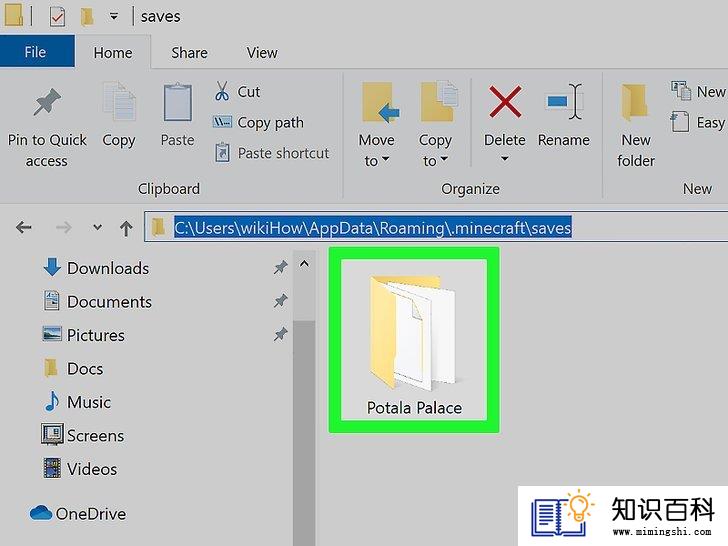Image resolution: width=728 pixels, height=546 pixels.
Task: Click Paste shortcut in ribbon
Action: coord(272,153)
